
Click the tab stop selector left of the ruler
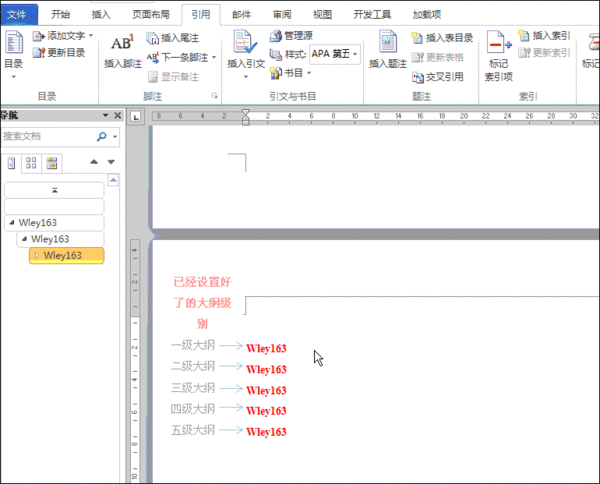[136, 117]
